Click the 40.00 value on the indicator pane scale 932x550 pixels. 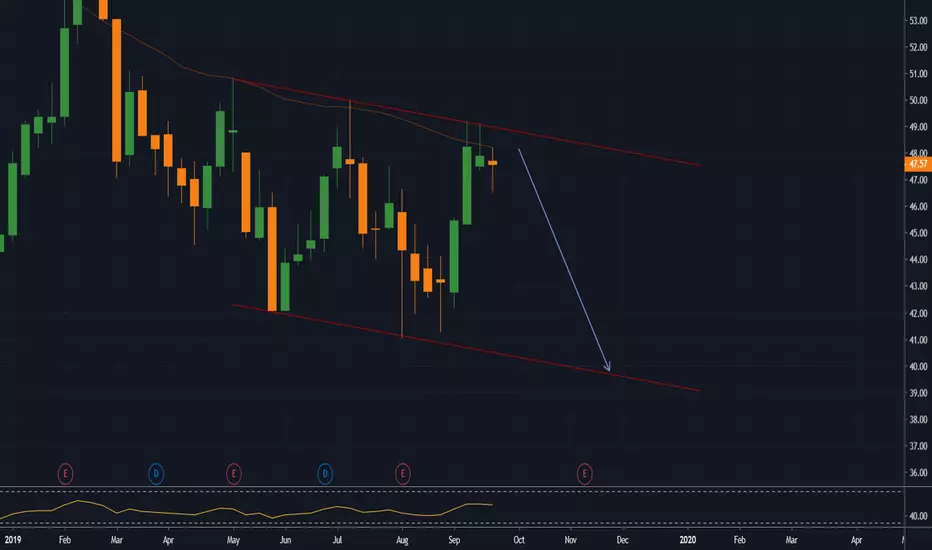(x=918, y=516)
